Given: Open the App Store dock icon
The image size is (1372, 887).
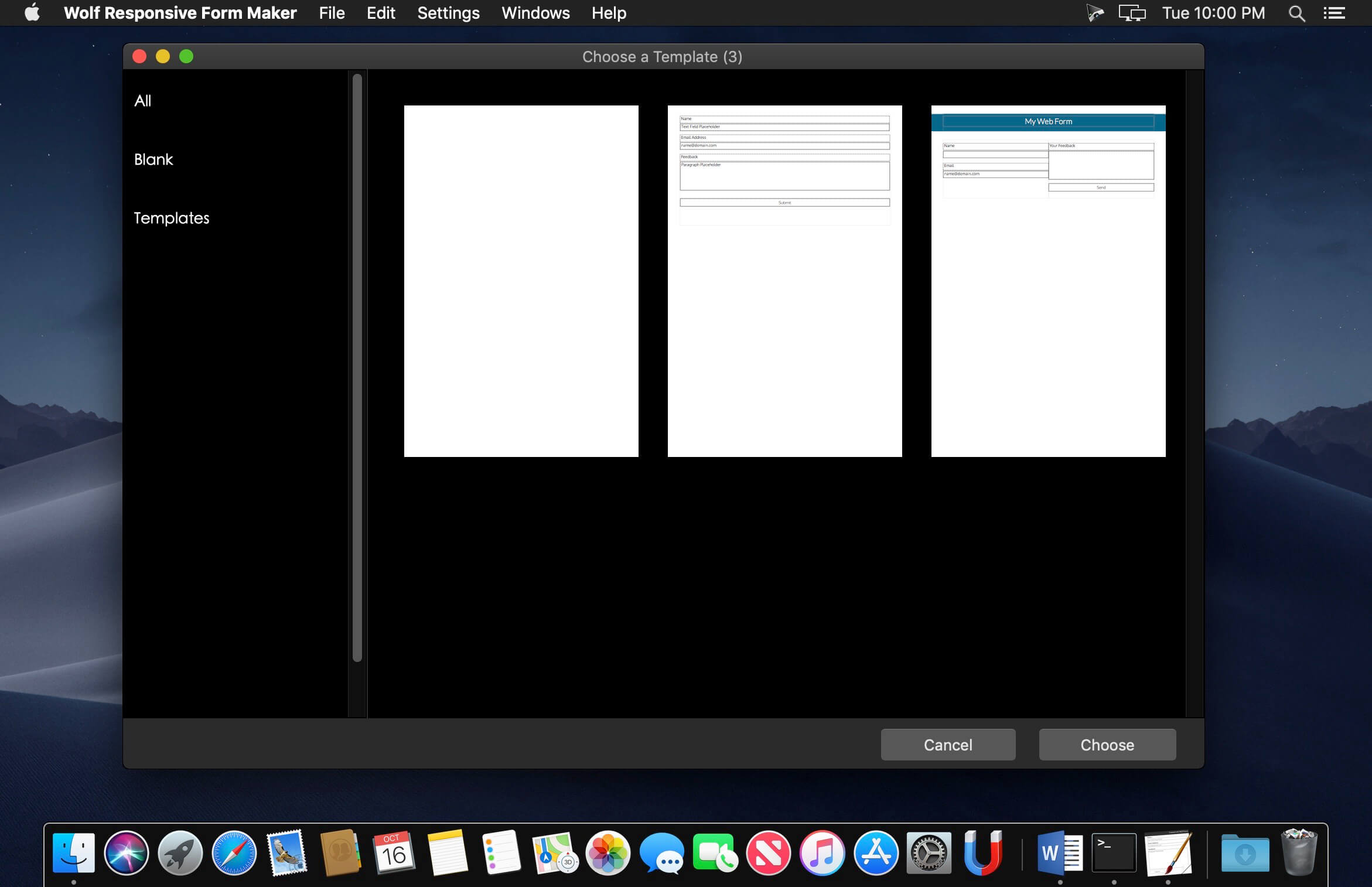Looking at the screenshot, I should tap(876, 853).
